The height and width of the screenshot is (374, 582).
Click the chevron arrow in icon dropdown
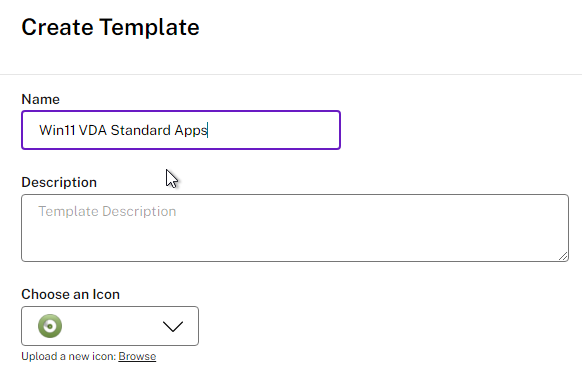[173, 327]
